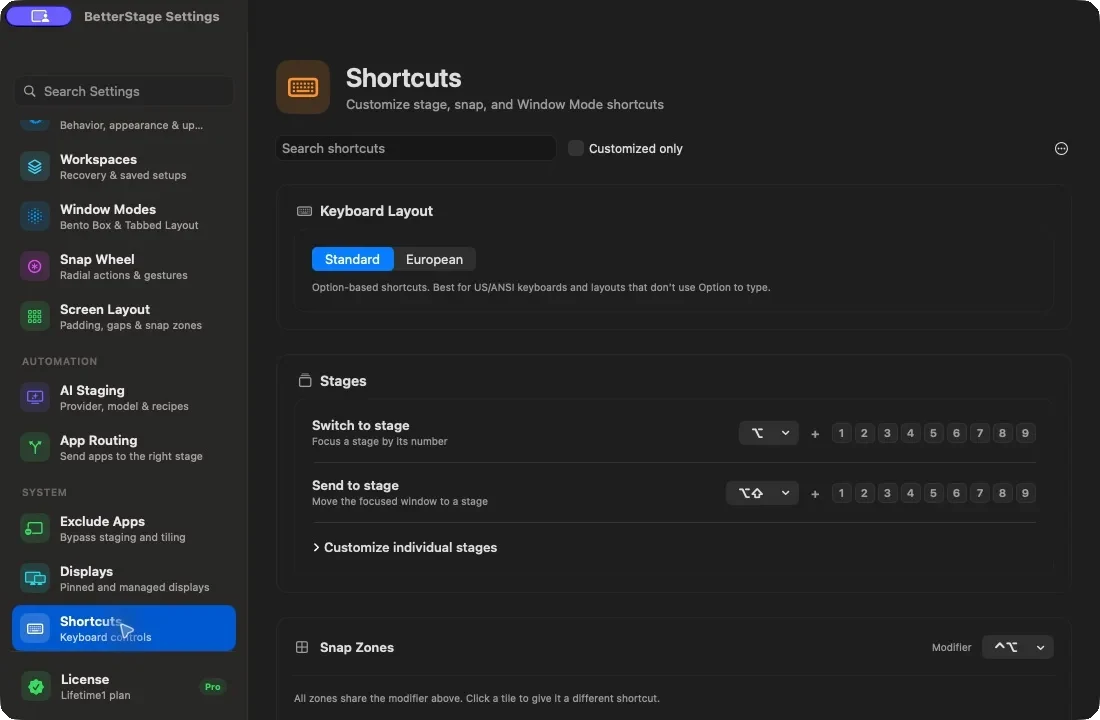
Task: Open the License Lifetime1 plan section
Action: click(x=123, y=686)
